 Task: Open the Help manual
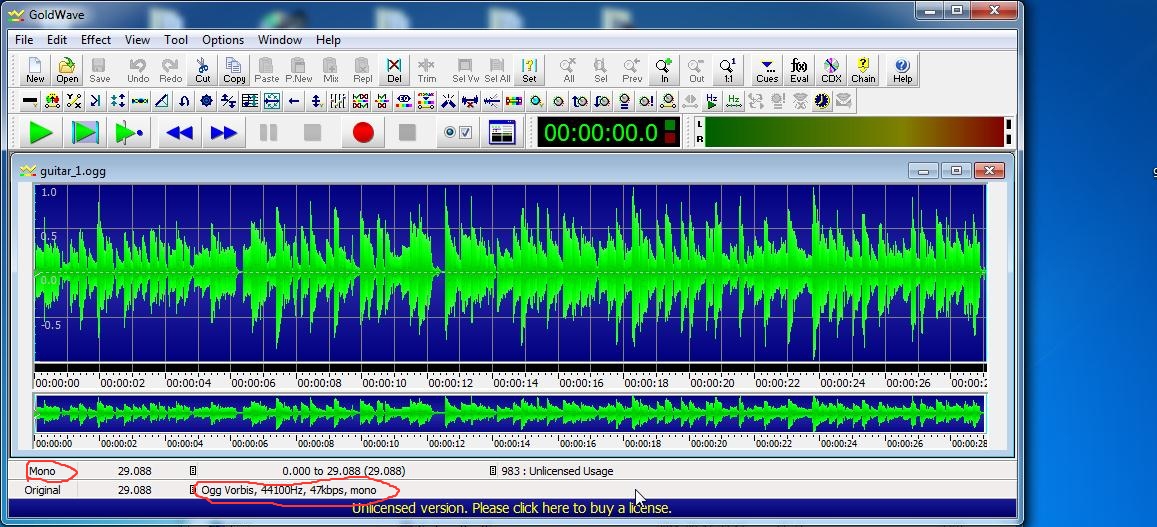902,71
